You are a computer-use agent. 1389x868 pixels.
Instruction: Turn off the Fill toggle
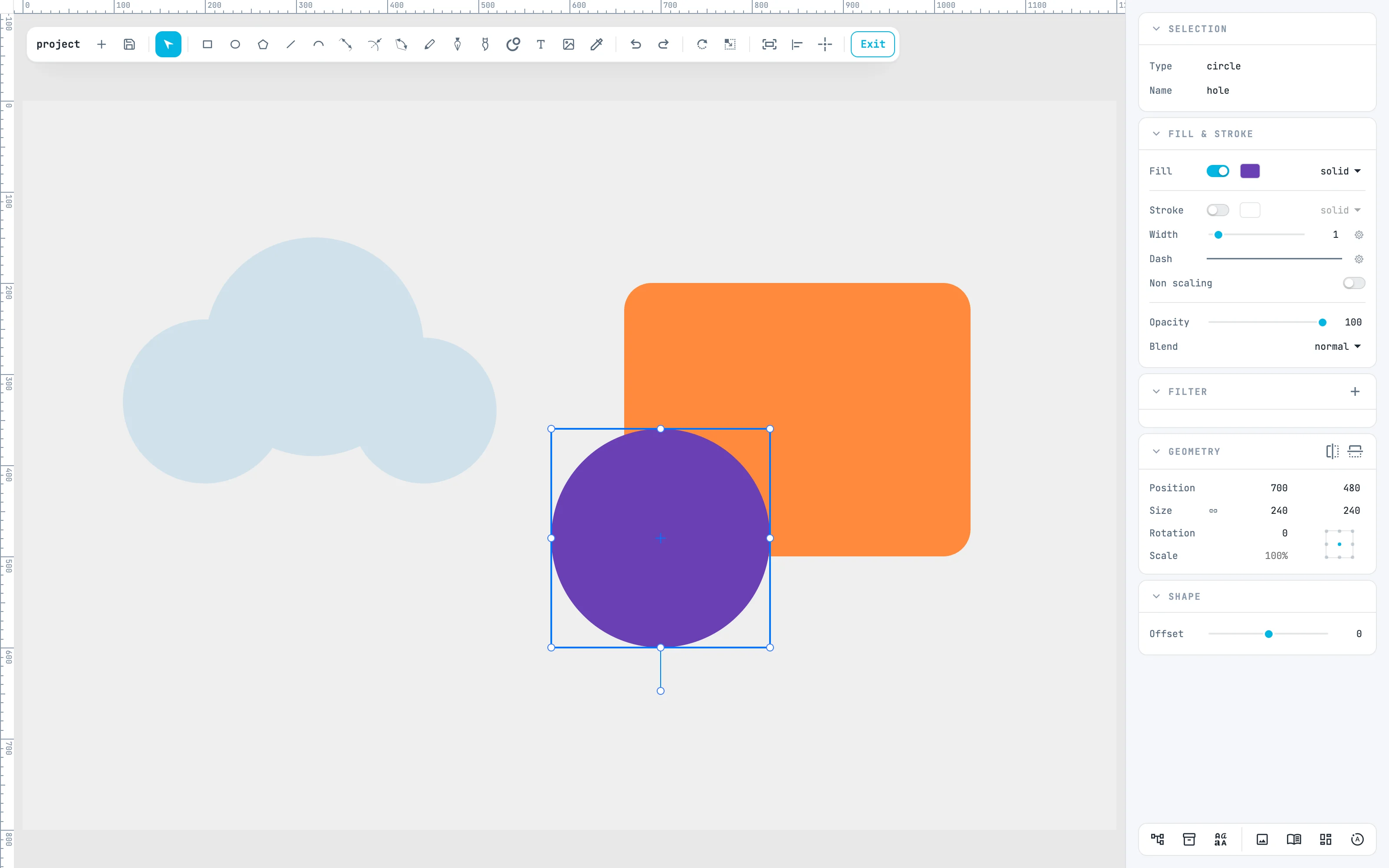(x=1218, y=171)
